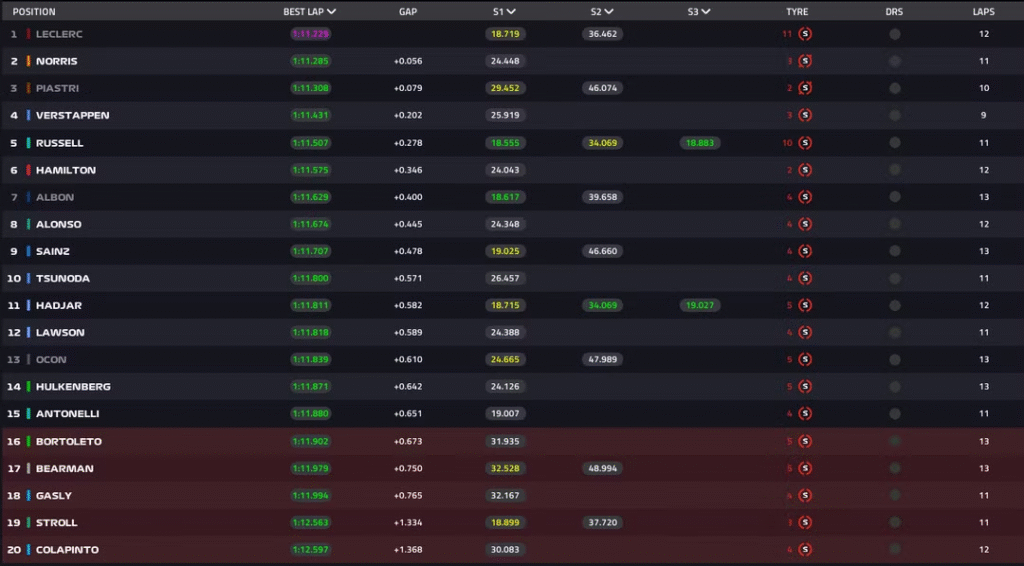Select driver name COLAPINTO
Image resolution: width=1024 pixels, height=566 pixels.
[x=67, y=550]
